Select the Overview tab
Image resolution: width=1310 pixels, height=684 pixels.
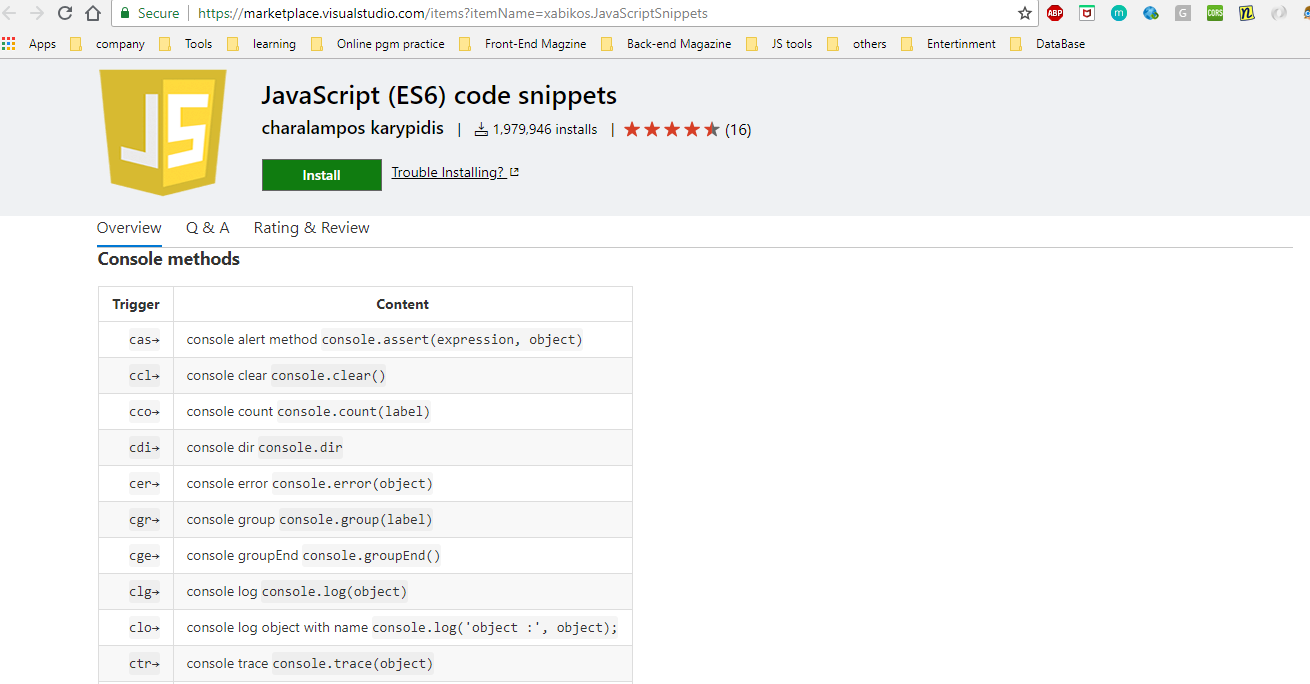tap(129, 228)
